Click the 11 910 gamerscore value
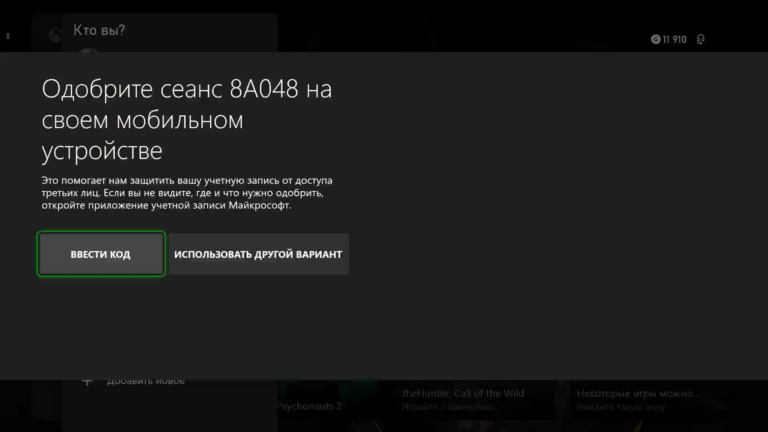The image size is (768, 432). (674, 39)
